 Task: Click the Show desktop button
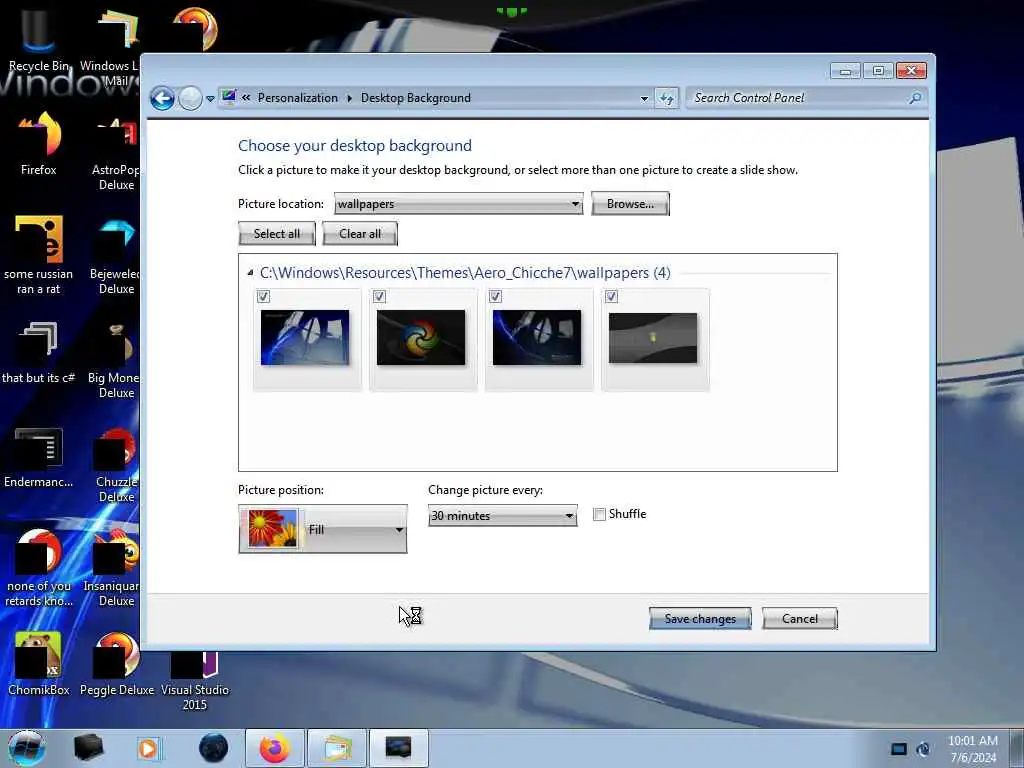pyautogui.click(x=1016, y=748)
